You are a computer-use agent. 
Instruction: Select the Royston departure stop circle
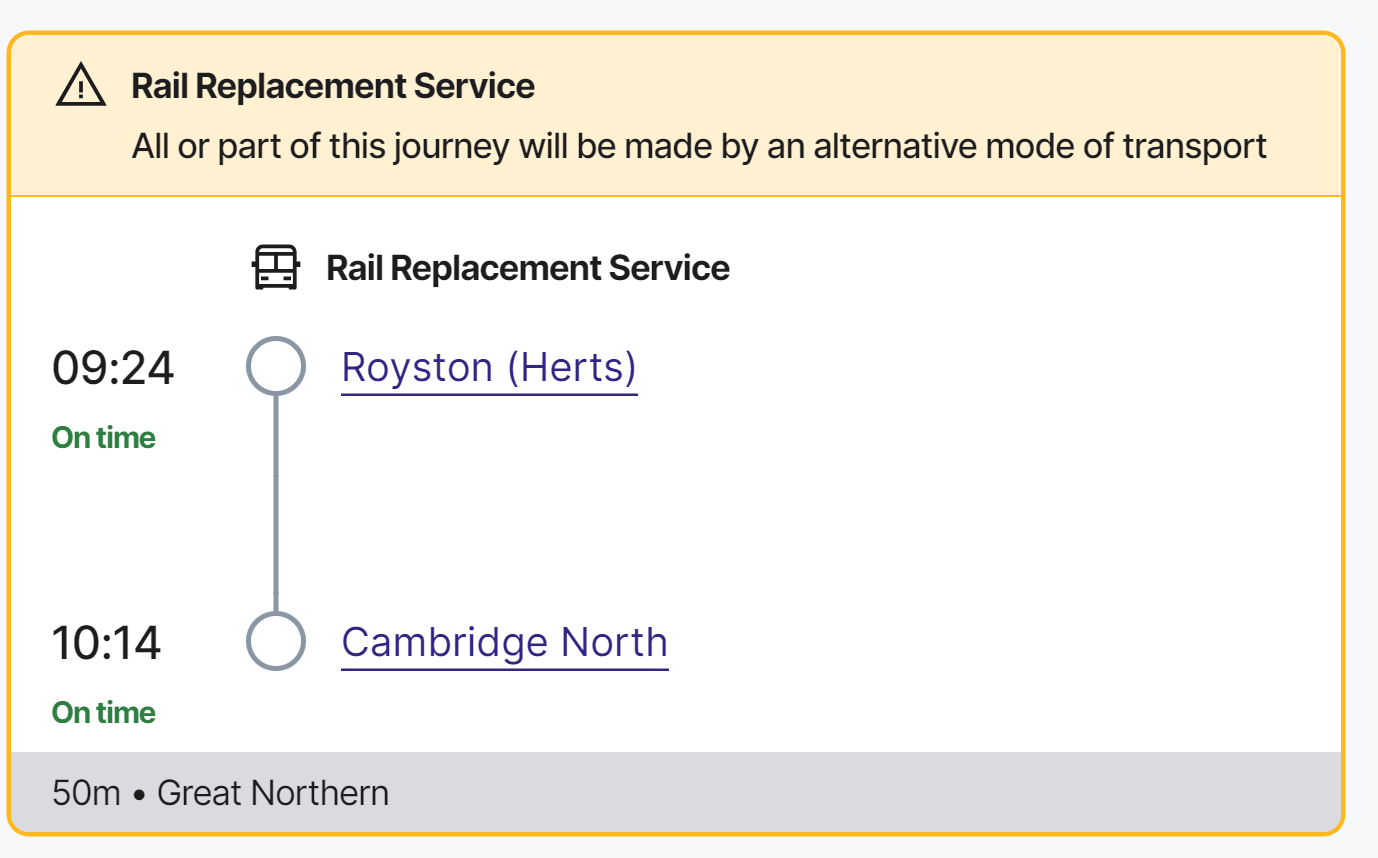click(275, 366)
